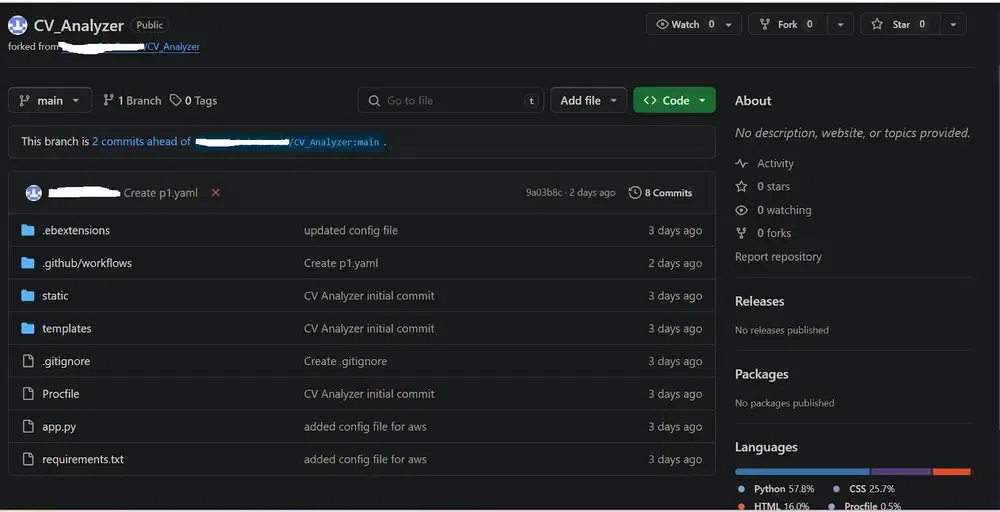Open the templates folder name
The image size is (1000, 512).
[x=66, y=328]
